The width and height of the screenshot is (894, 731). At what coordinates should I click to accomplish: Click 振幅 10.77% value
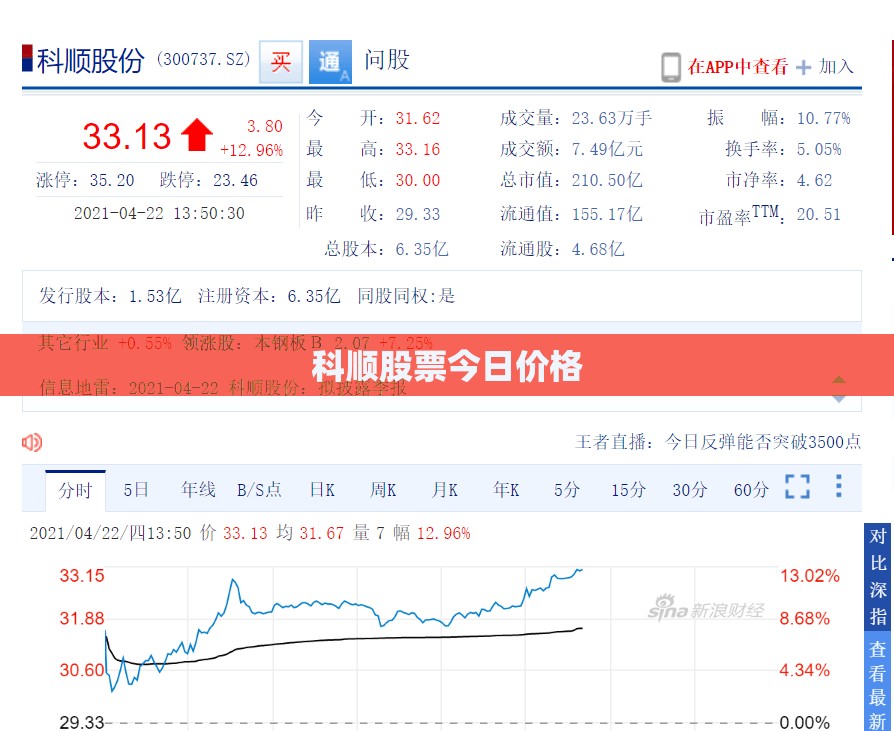point(824,119)
